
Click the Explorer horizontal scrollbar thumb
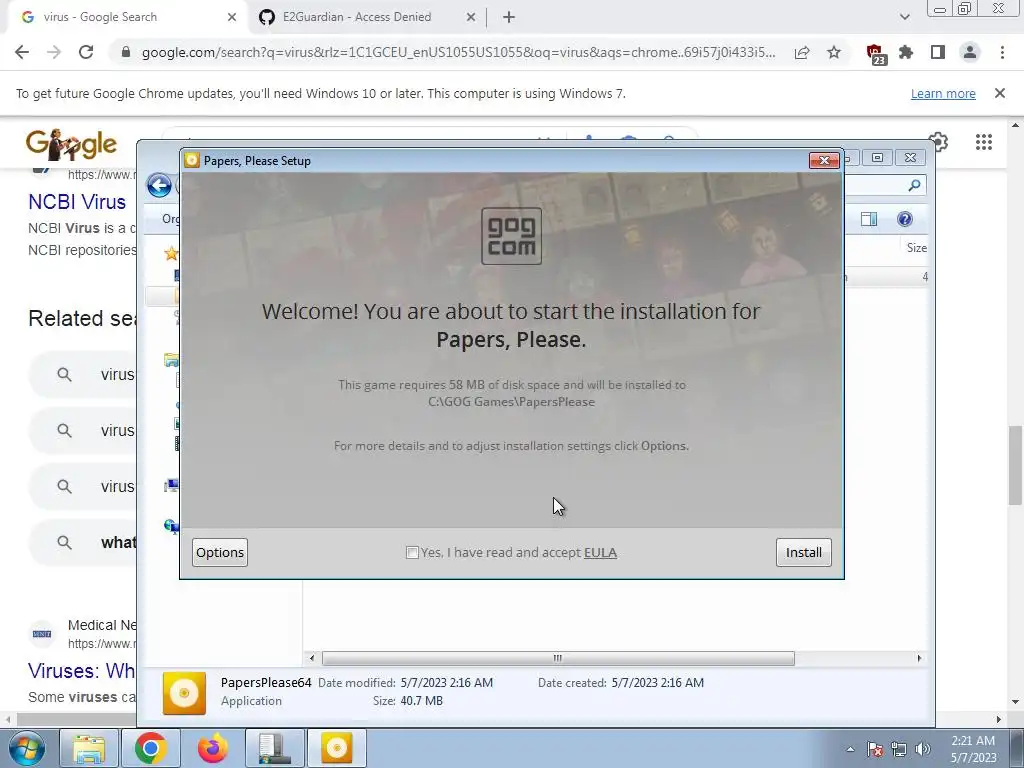(x=558, y=658)
